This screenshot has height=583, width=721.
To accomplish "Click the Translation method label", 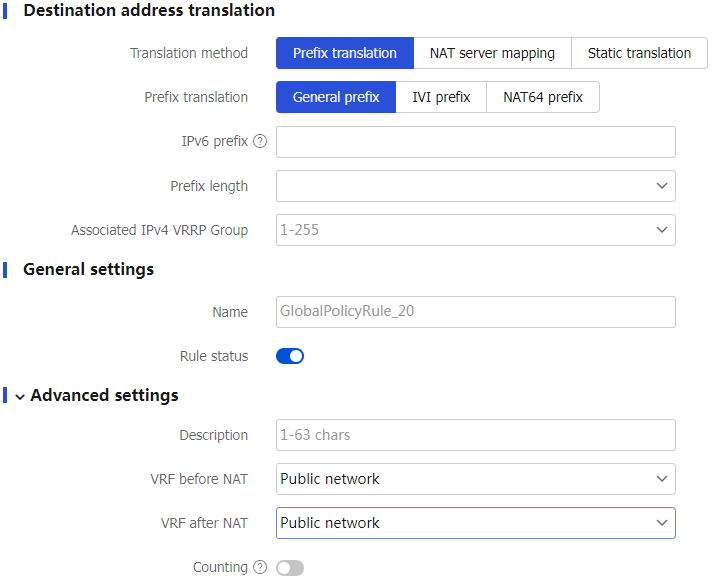I will point(189,53).
